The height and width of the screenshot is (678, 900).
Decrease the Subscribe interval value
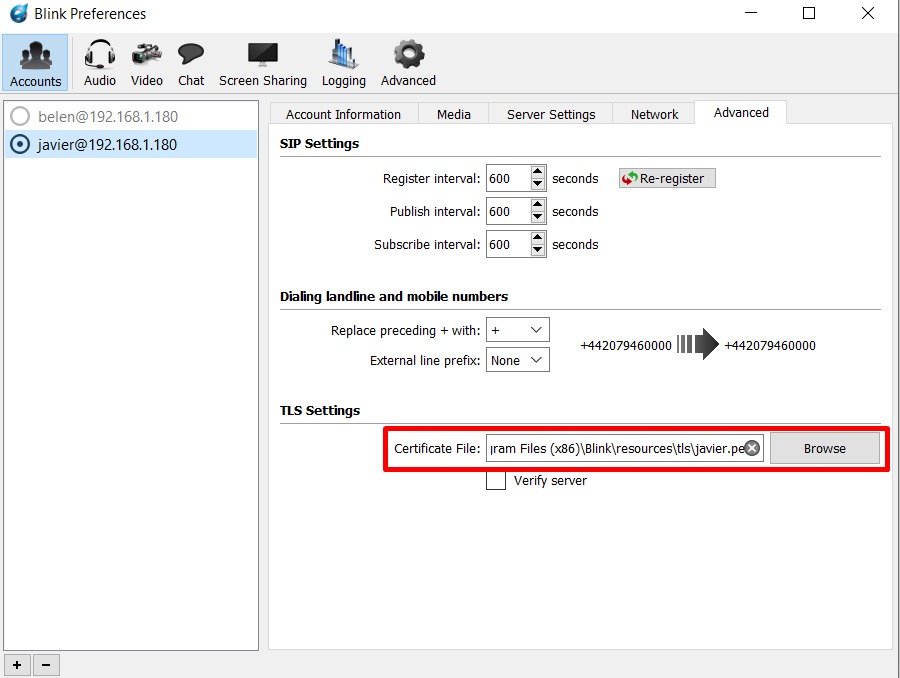[537, 251]
